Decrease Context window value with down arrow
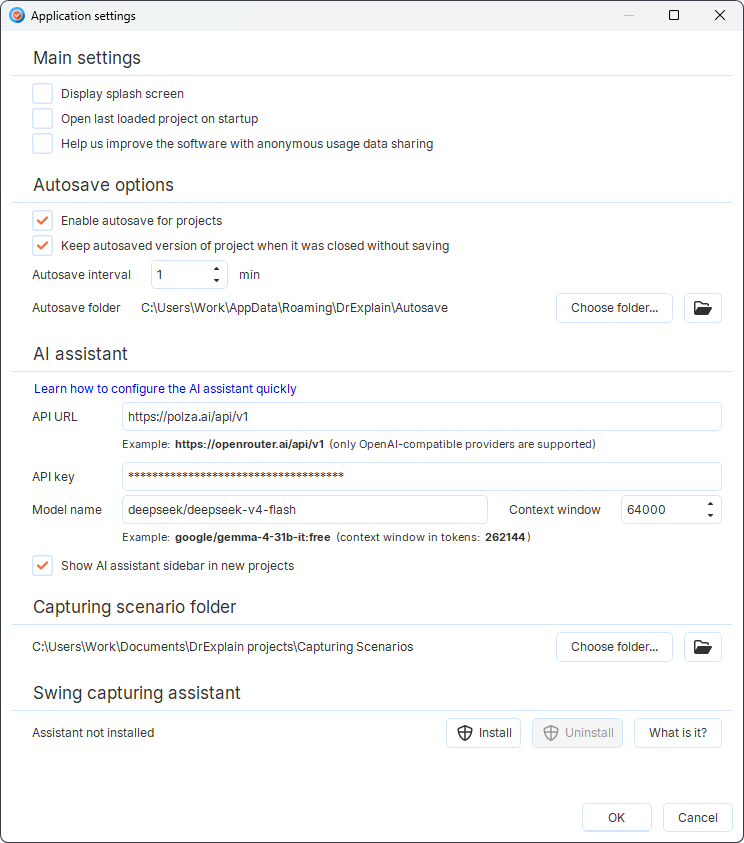This screenshot has height=843, width=744. click(710, 516)
